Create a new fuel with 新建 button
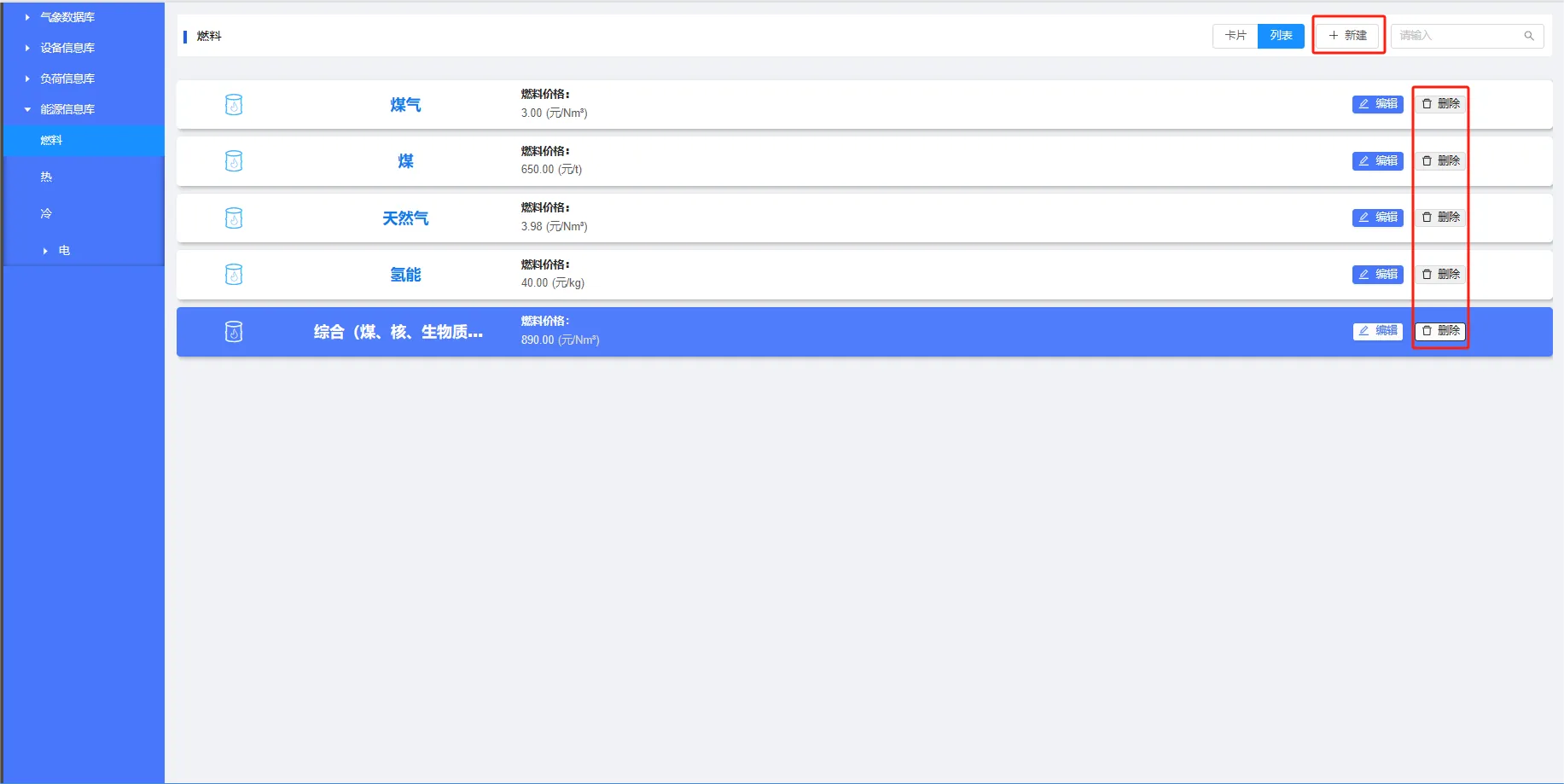 tap(1348, 36)
